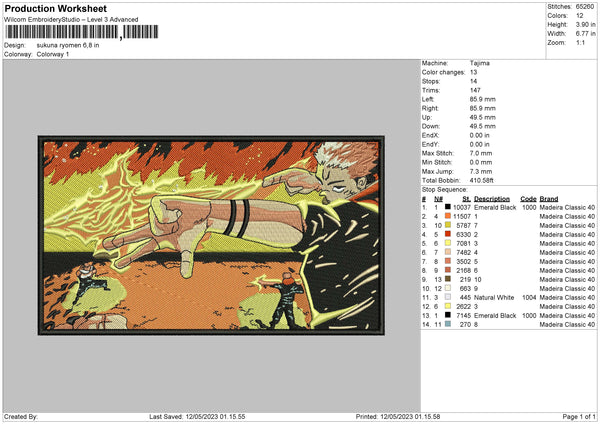Pick the brown swatch with 219 stitches
Viewport: 600px width, 424px height.
(x=447, y=279)
